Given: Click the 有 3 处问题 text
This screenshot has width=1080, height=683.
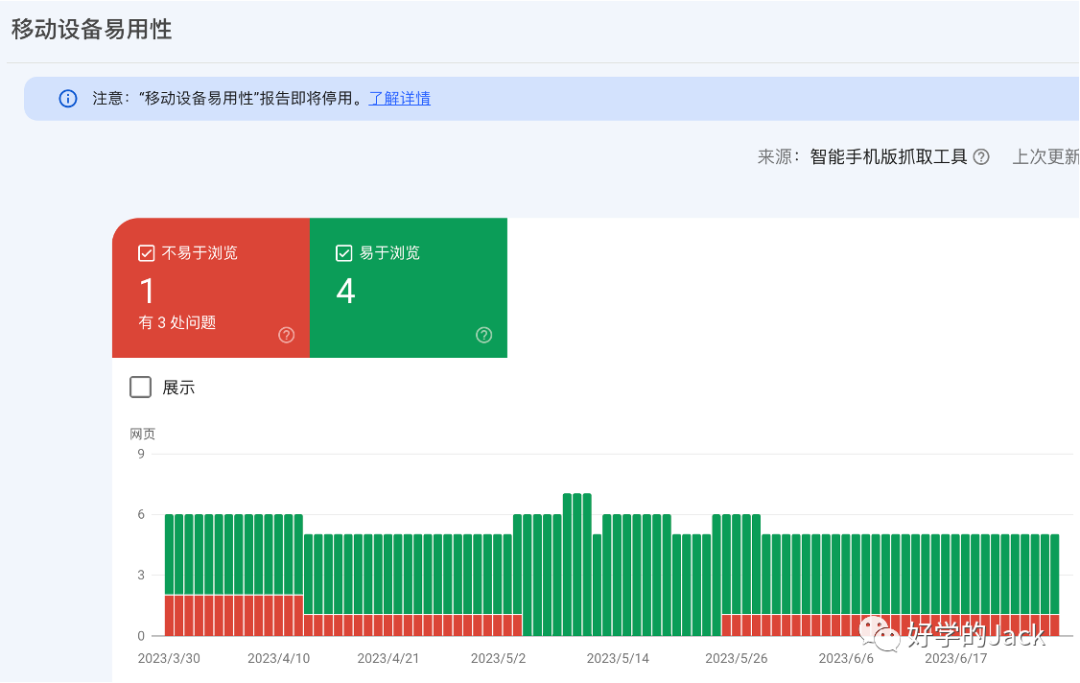Looking at the screenshot, I should pos(177,323).
